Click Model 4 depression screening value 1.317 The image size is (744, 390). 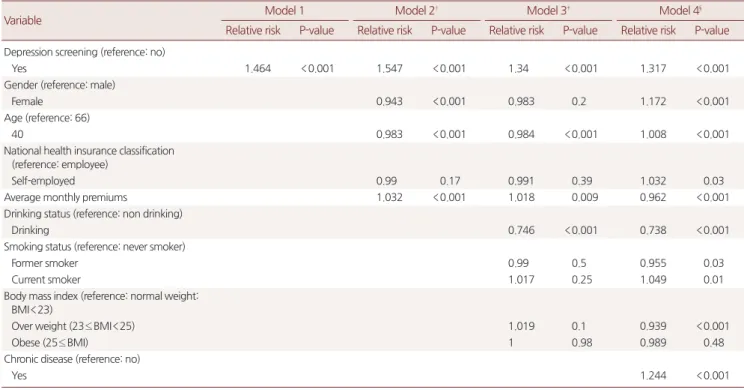pyautogui.click(x=653, y=68)
